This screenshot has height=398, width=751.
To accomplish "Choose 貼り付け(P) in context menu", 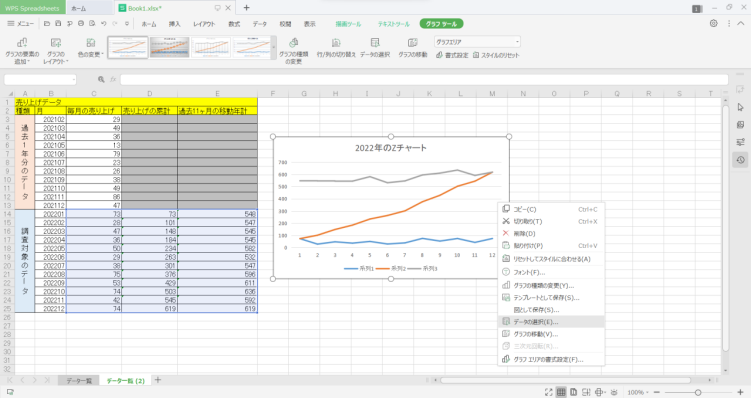I will [x=551, y=246].
